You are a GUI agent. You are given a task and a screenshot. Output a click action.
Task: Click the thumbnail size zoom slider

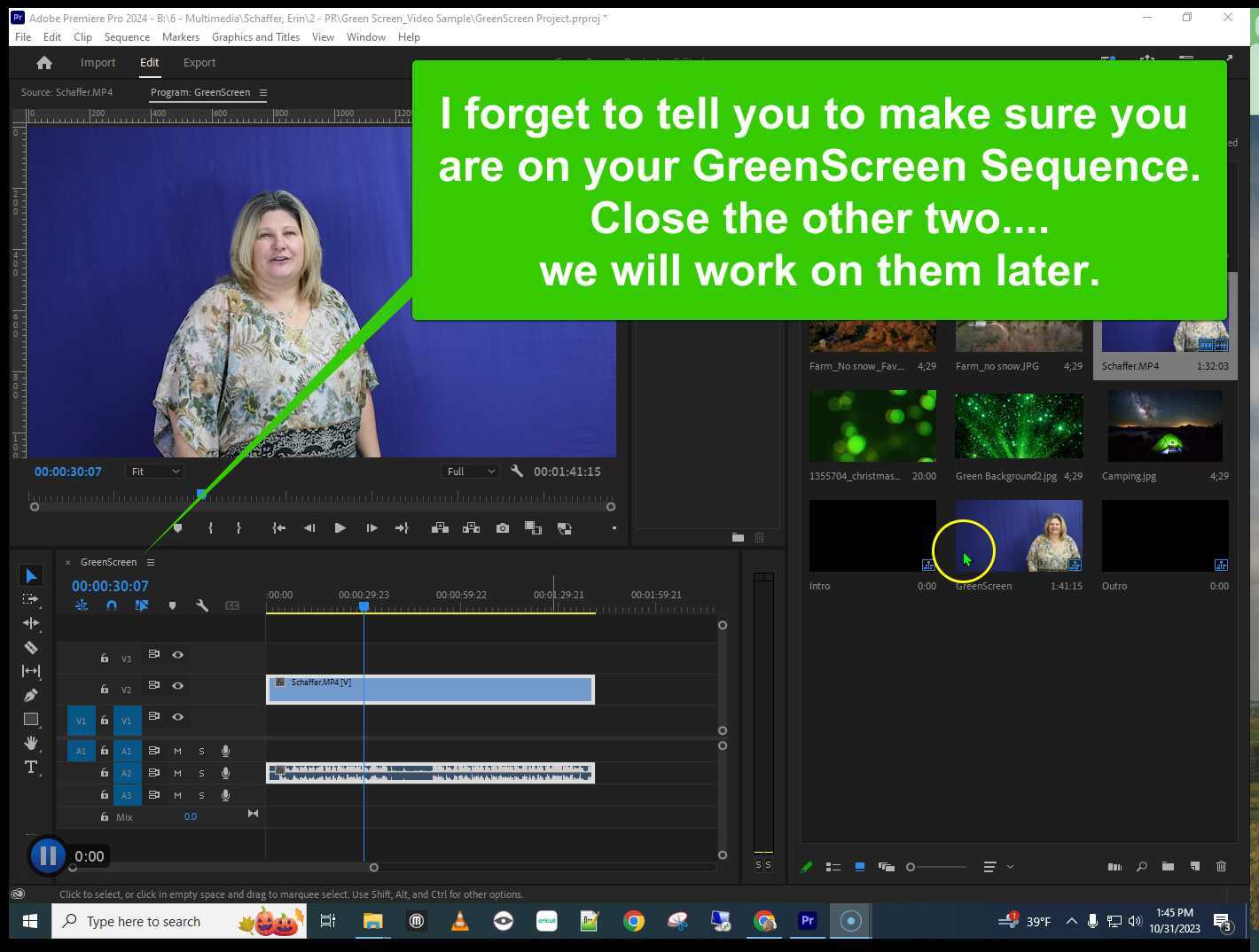(x=936, y=867)
